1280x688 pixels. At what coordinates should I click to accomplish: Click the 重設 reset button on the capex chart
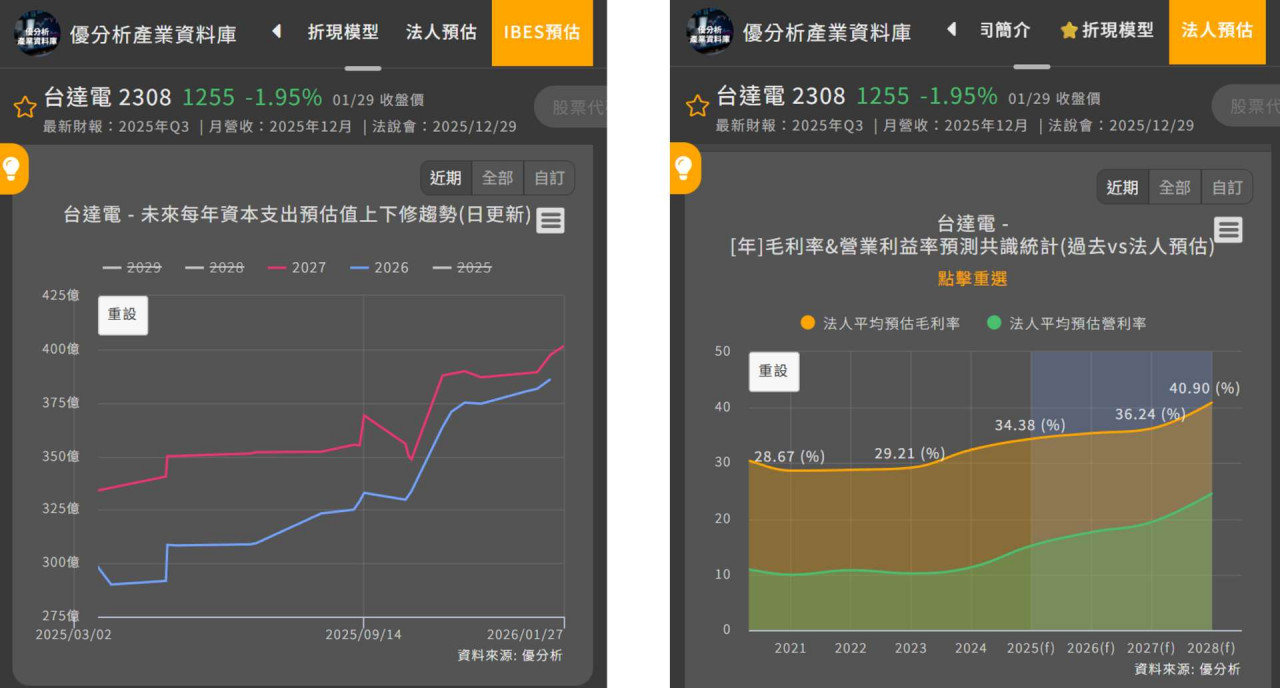[x=122, y=314]
